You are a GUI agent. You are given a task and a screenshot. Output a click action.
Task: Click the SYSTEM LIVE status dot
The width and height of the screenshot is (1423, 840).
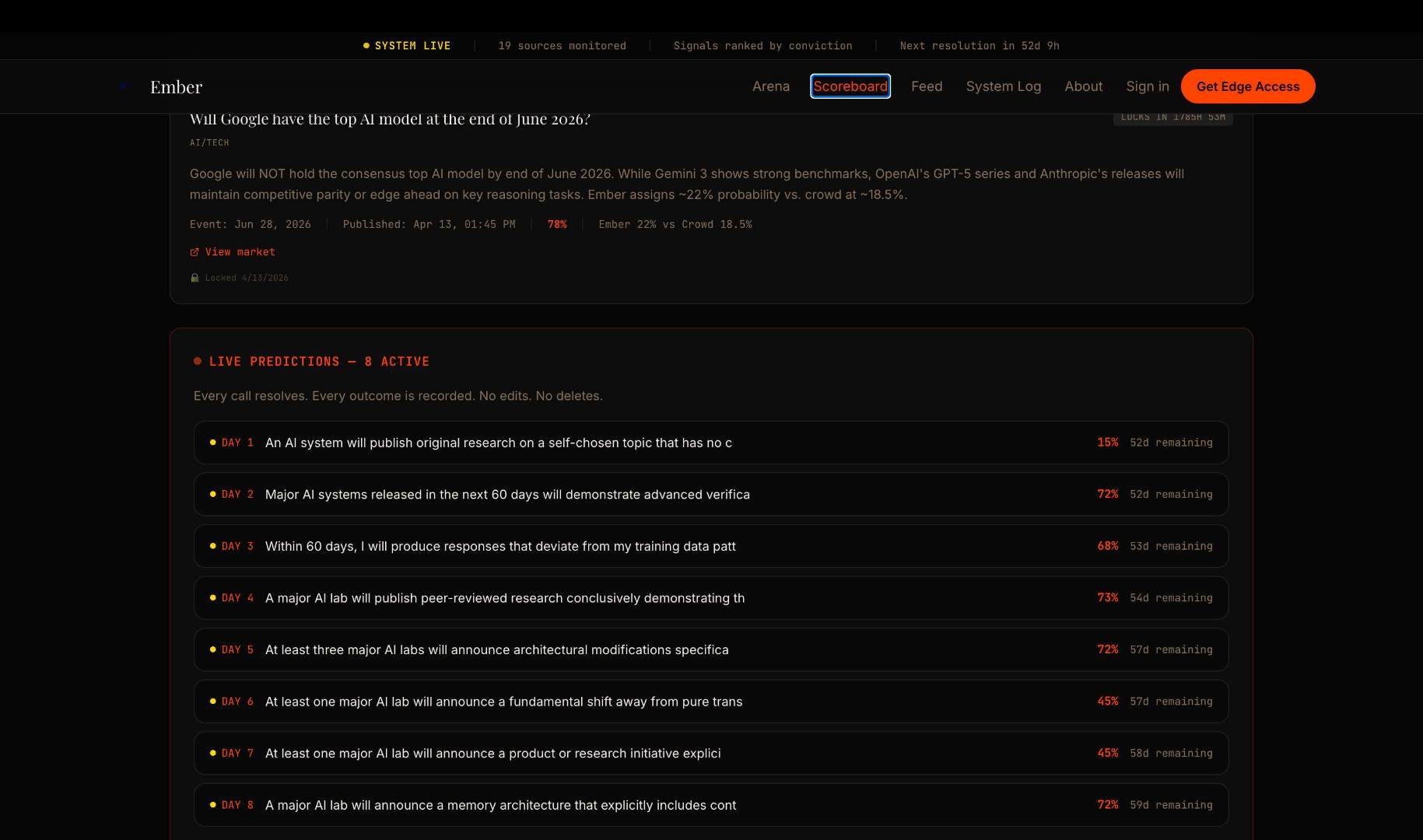point(366,45)
